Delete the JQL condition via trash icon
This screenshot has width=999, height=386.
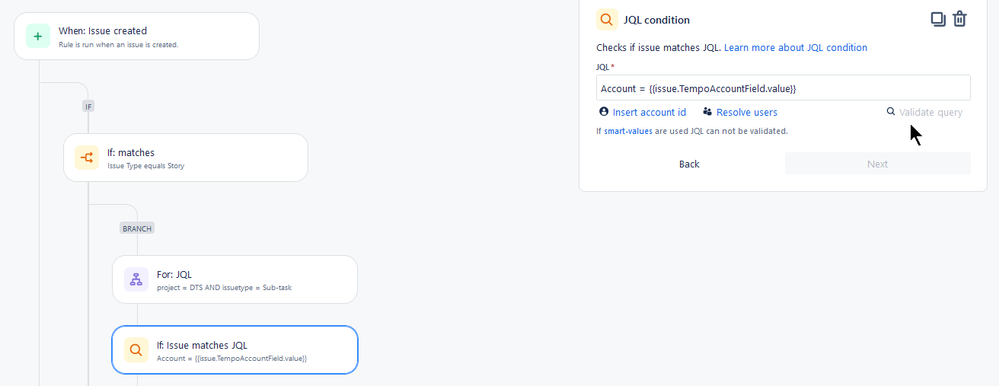pos(959,19)
